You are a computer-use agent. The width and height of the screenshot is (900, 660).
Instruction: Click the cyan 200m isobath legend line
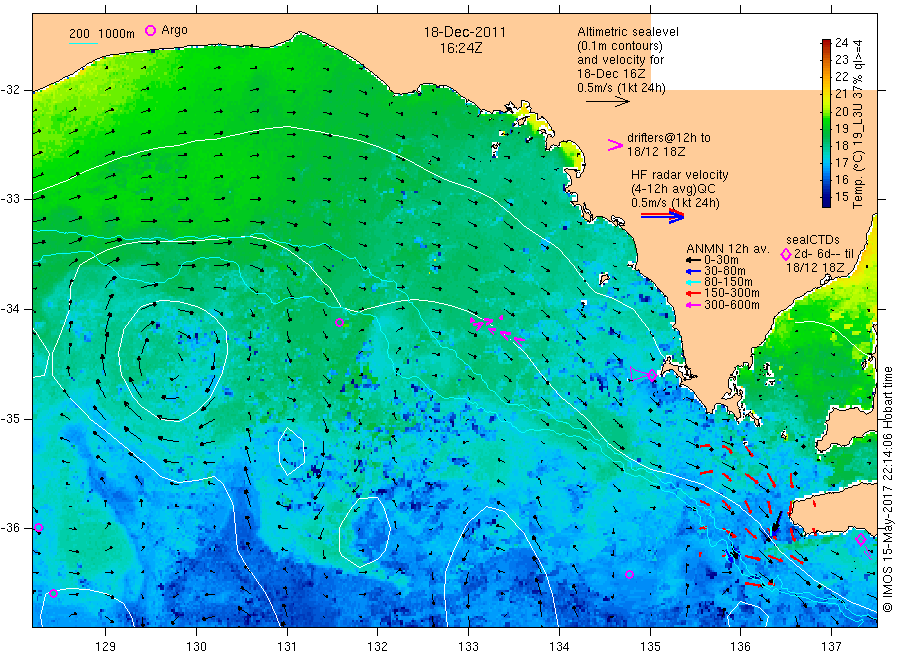(x=83, y=44)
